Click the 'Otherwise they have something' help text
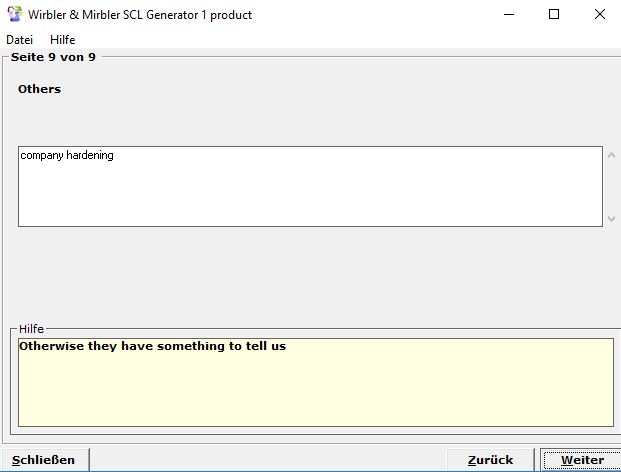The width and height of the screenshot is (621, 472). tap(152, 347)
